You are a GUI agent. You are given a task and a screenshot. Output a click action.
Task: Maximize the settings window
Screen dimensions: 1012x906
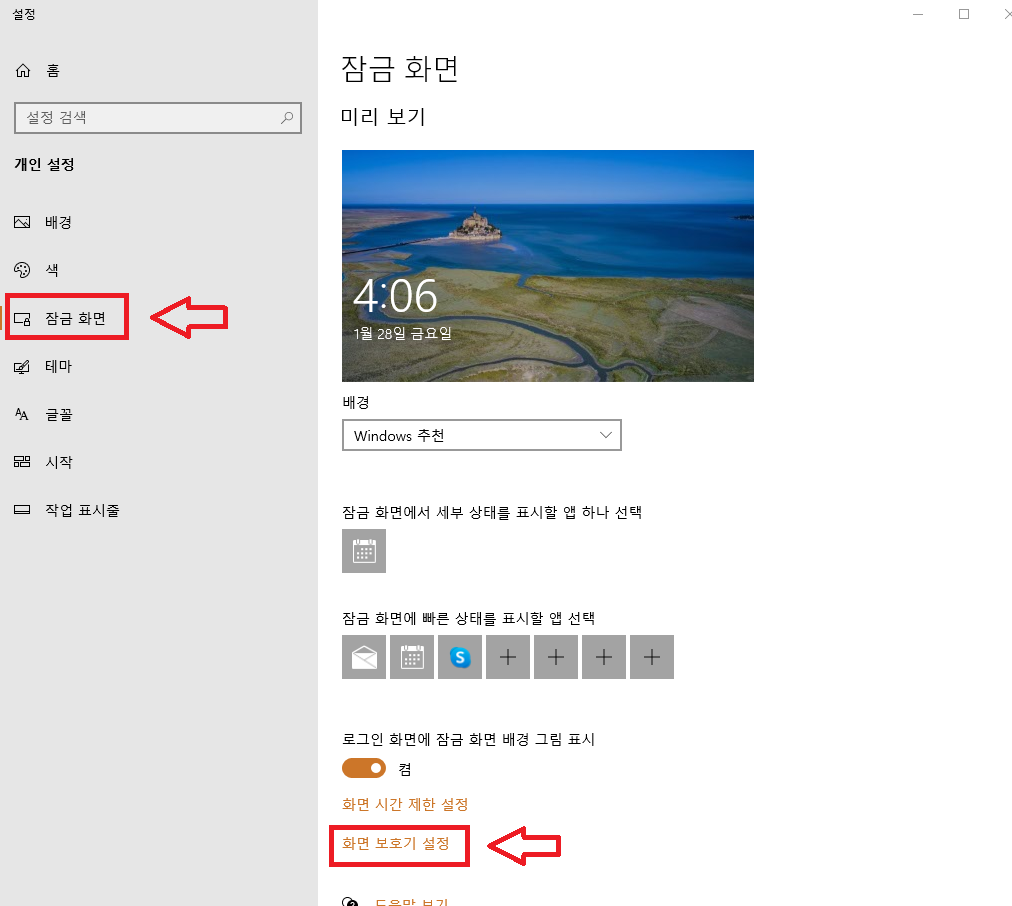coord(964,14)
